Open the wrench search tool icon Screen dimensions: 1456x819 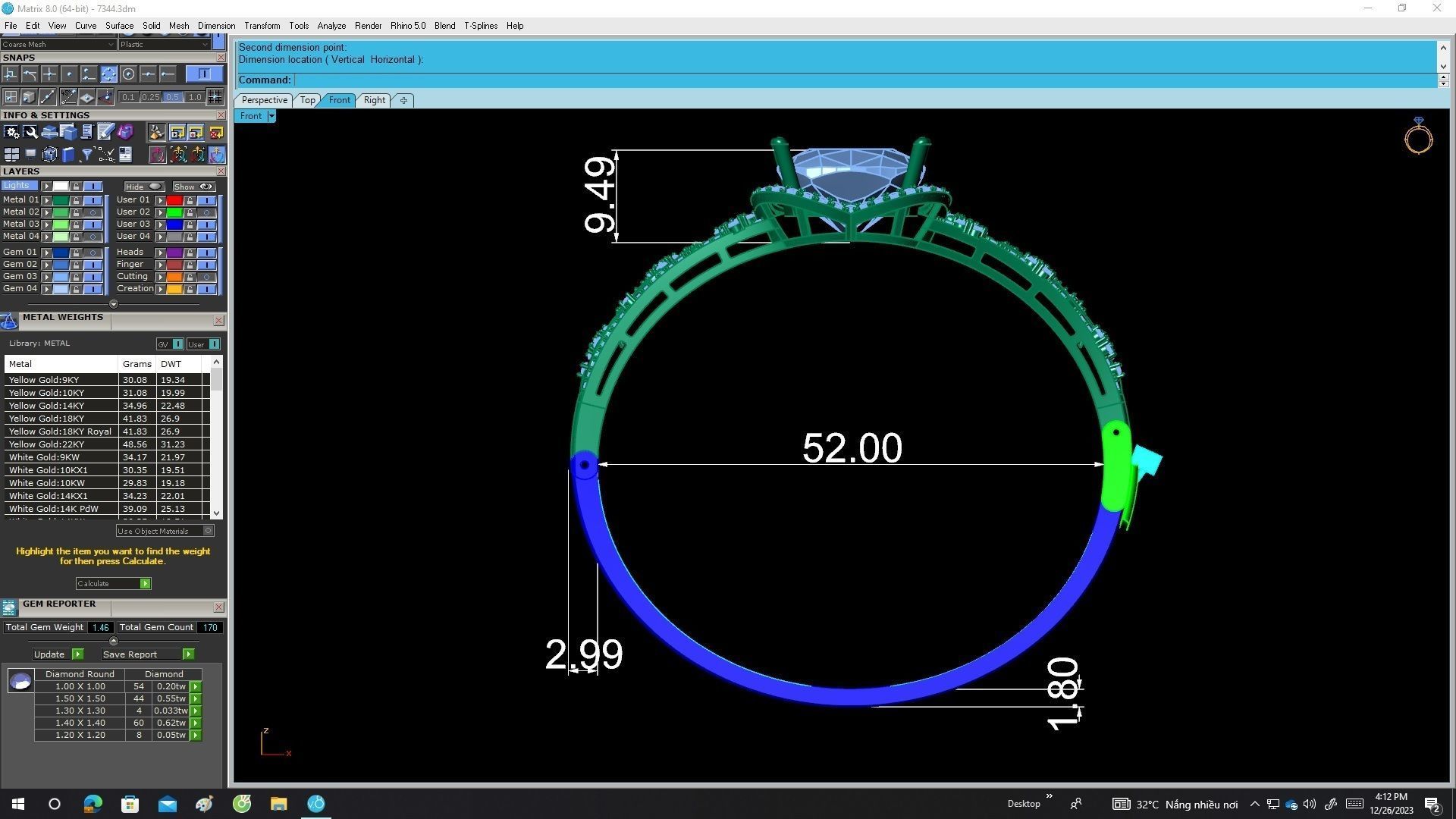[x=30, y=133]
